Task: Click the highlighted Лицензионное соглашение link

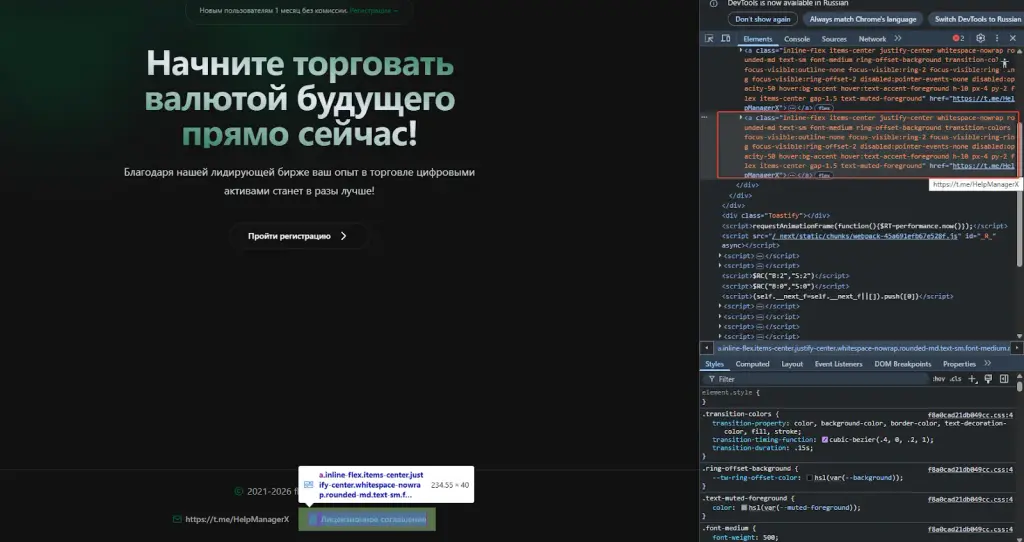Action: point(367,519)
